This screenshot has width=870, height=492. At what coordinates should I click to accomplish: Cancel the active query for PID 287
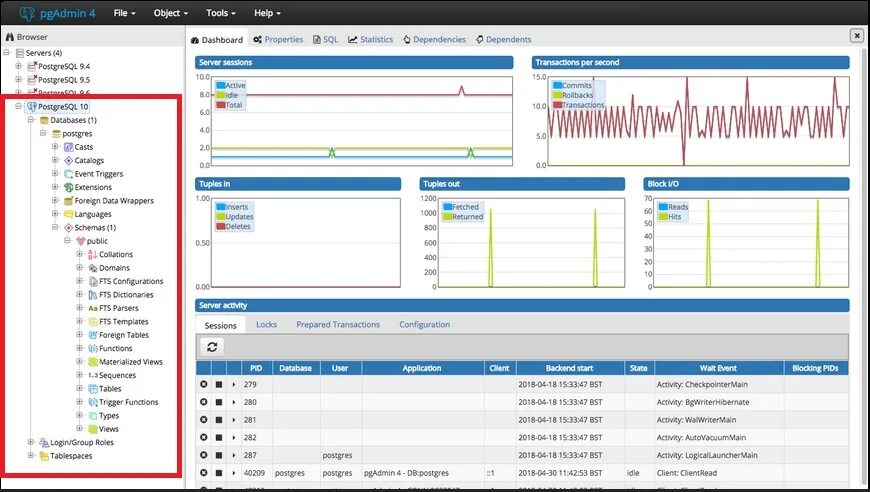(x=219, y=455)
